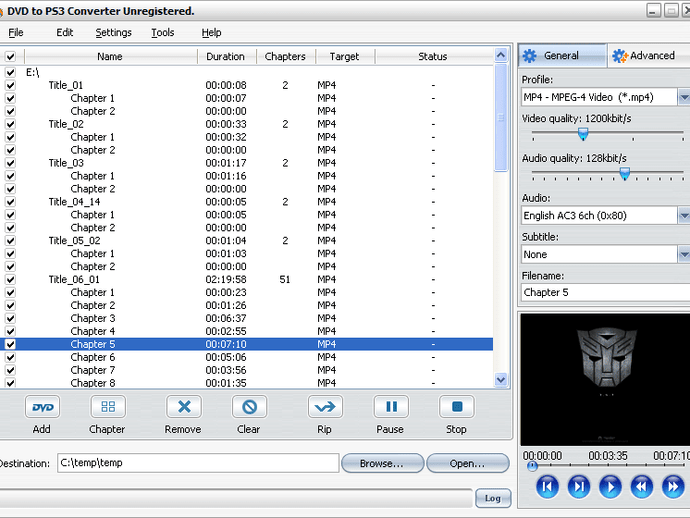Jump to next track in preview
The image size is (690, 518).
[x=579, y=487]
